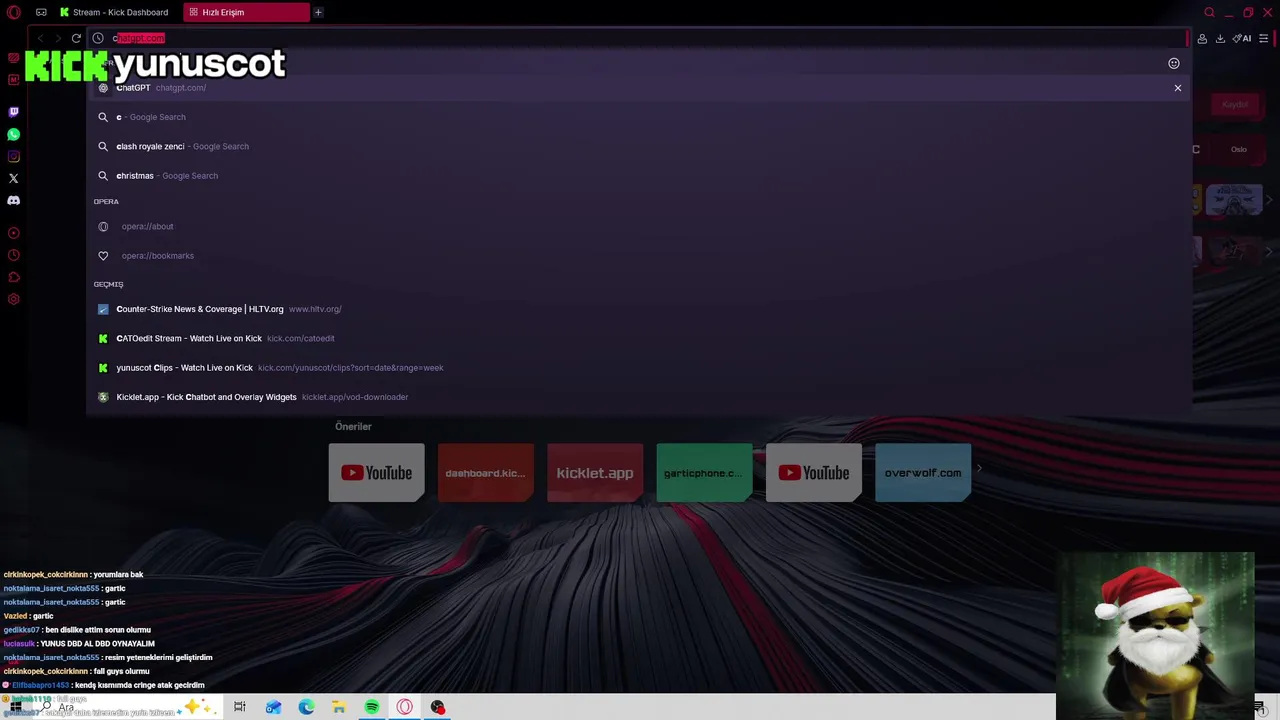Open a new tab with plus button
This screenshot has height=720, width=1280.
318,12
